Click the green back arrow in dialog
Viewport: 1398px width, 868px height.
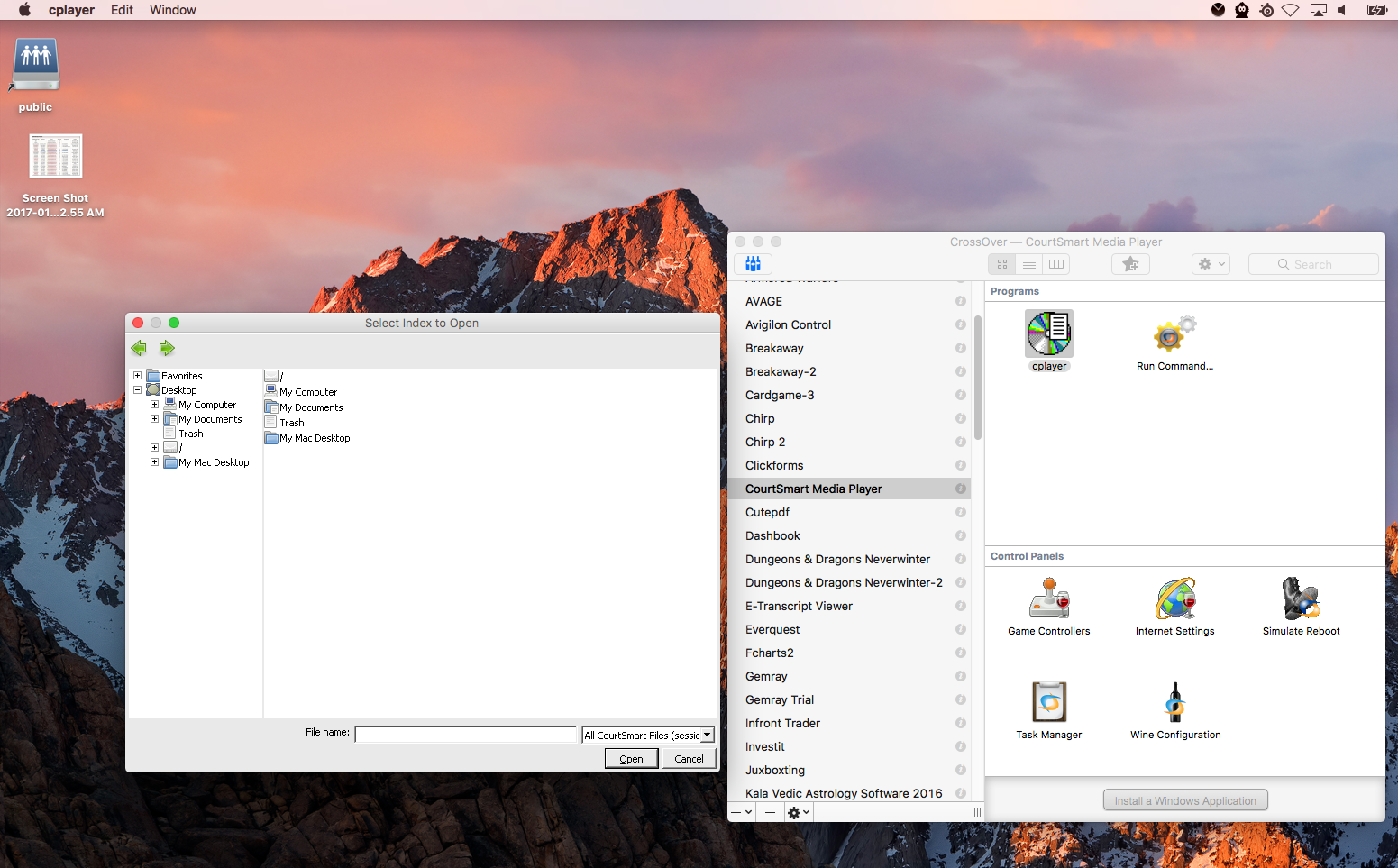click(139, 348)
